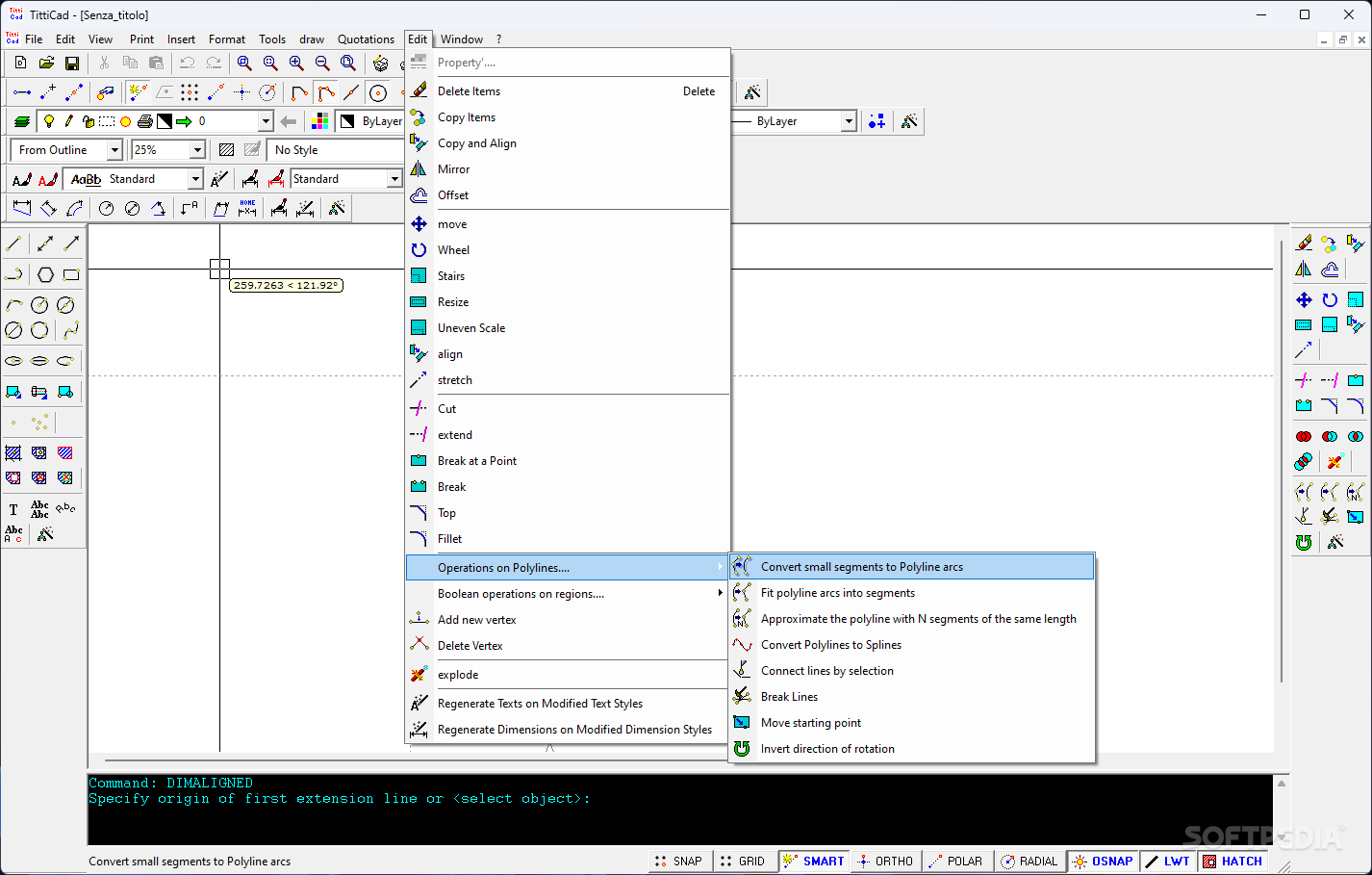The width and height of the screenshot is (1372, 875).
Task: Open the 25% scale dropdown
Action: pyautogui.click(x=197, y=150)
